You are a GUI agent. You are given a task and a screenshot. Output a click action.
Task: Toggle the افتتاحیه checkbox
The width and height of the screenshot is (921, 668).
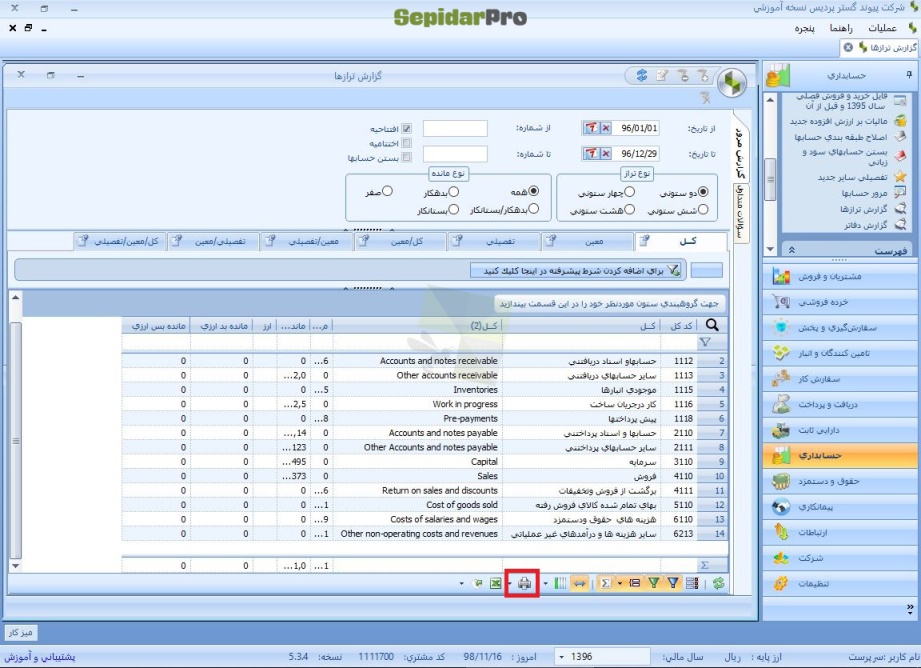406,128
